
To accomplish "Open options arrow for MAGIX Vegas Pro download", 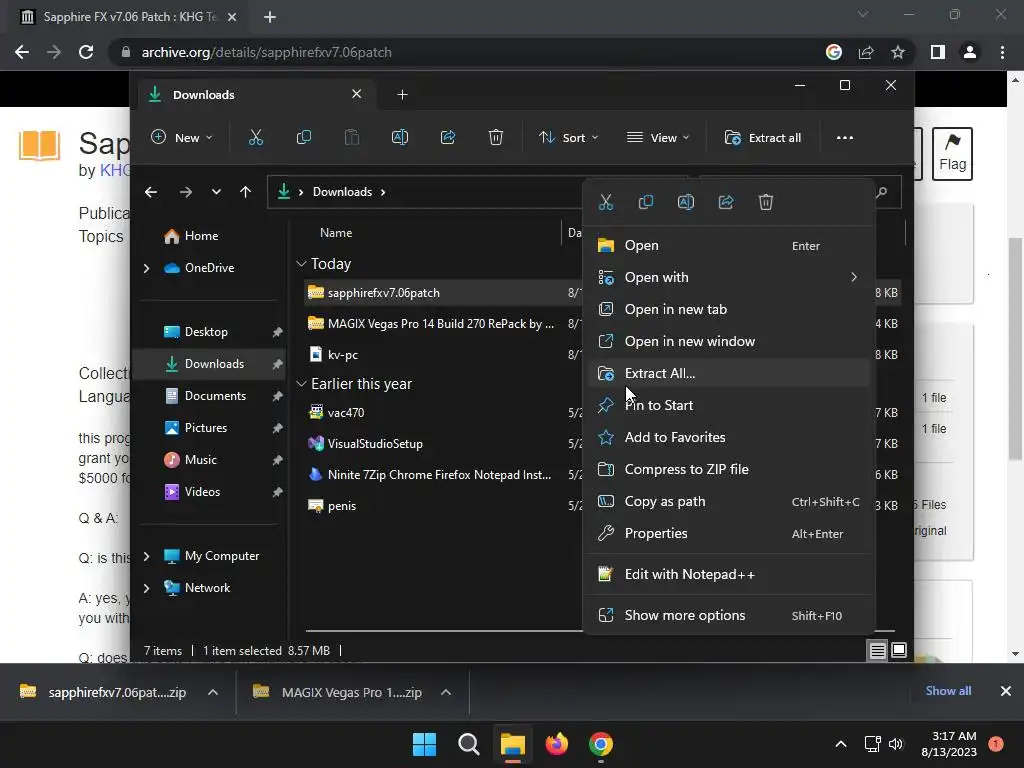I will (446, 692).
